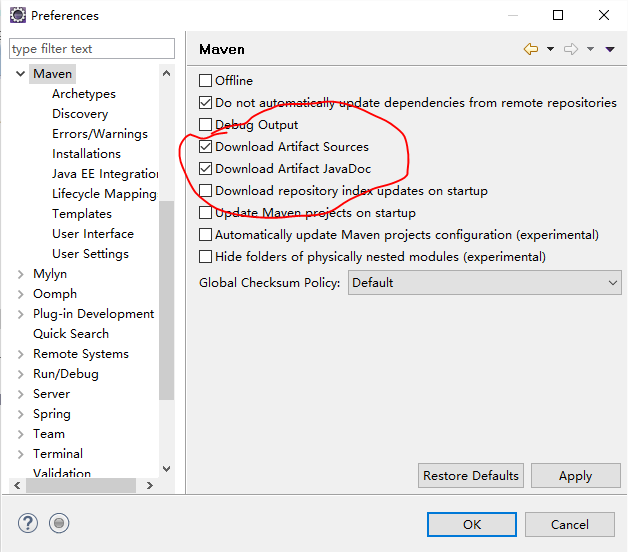Click the type filter text field
This screenshot has height=552, width=628.
92,49
